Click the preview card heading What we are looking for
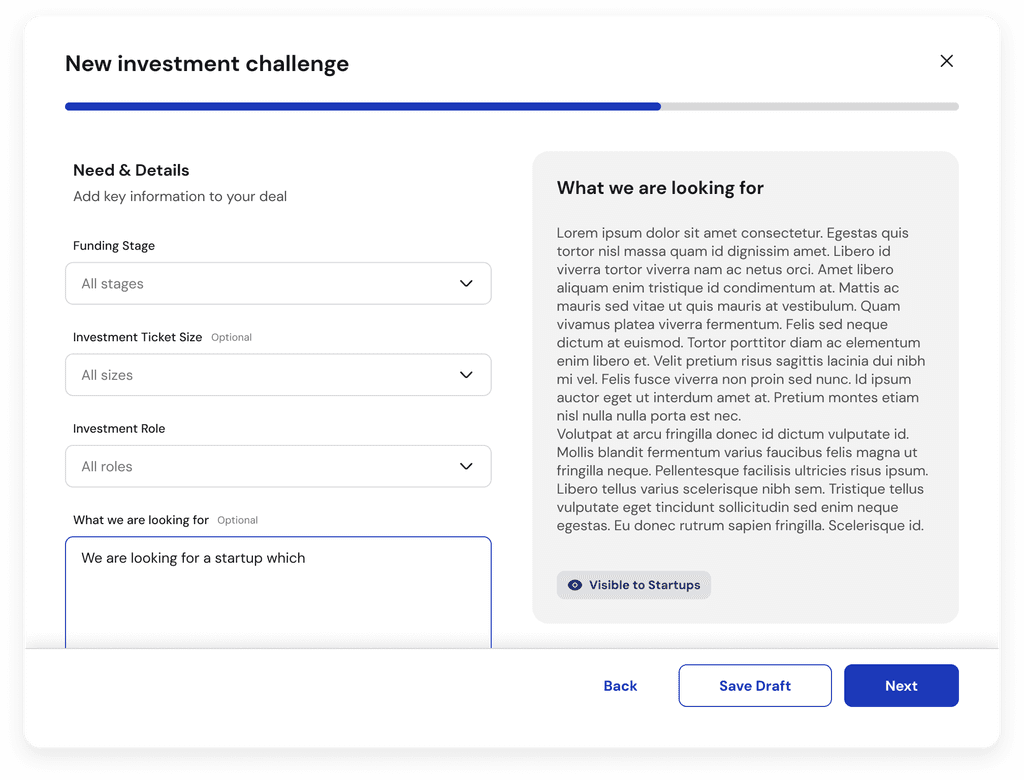This screenshot has height=780, width=1024. click(x=660, y=188)
